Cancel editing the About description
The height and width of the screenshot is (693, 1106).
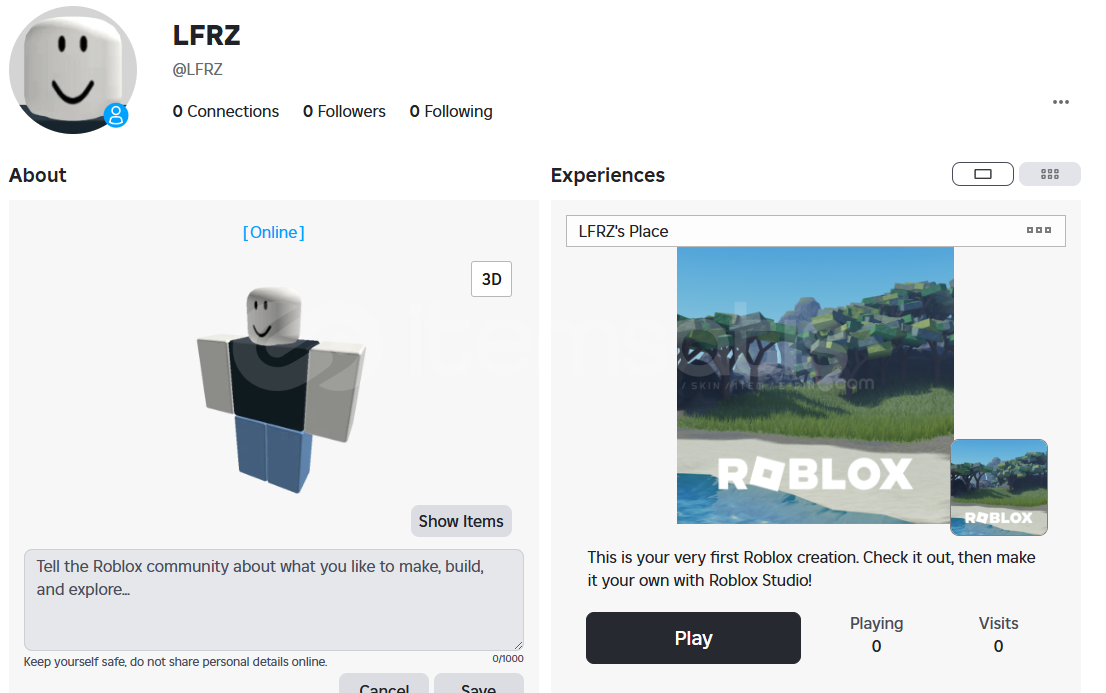click(384, 685)
